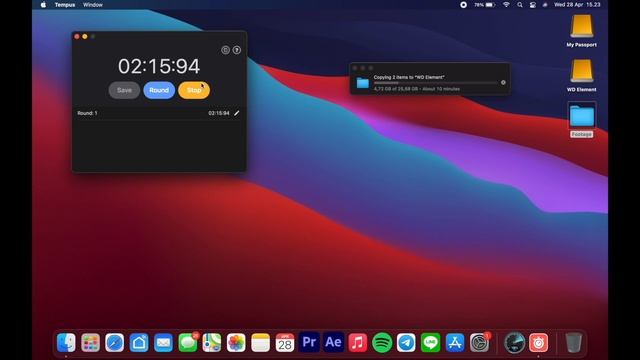
Task: Open Notes from the dock
Action: (x=260, y=342)
